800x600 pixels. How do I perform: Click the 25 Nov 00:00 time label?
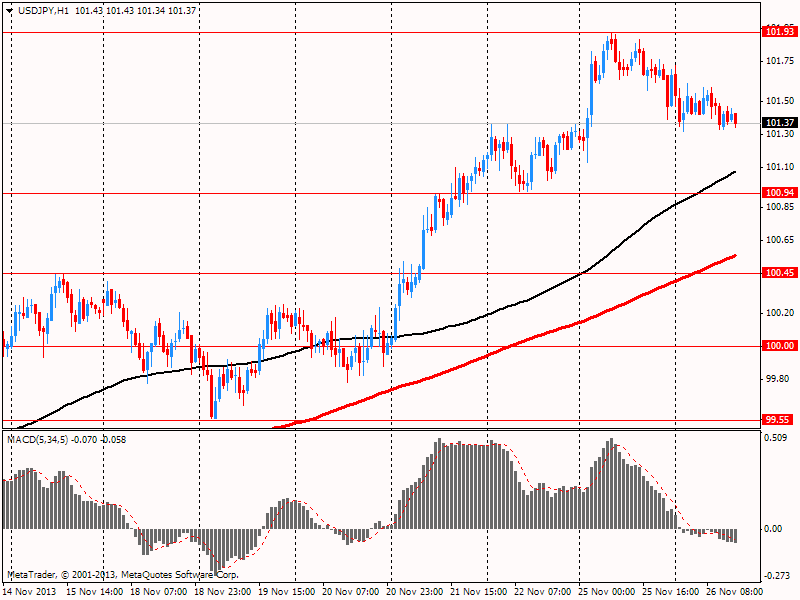(607, 592)
